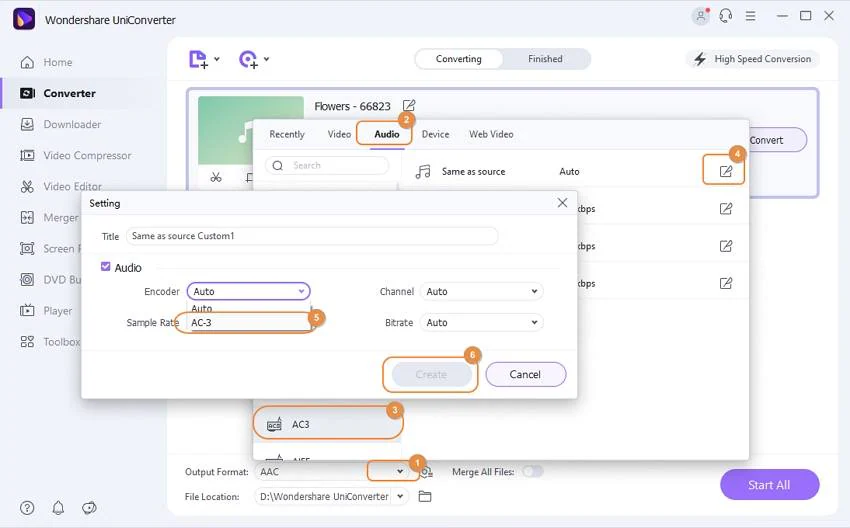
Task: Open the Encoder dropdown
Action: [248, 291]
